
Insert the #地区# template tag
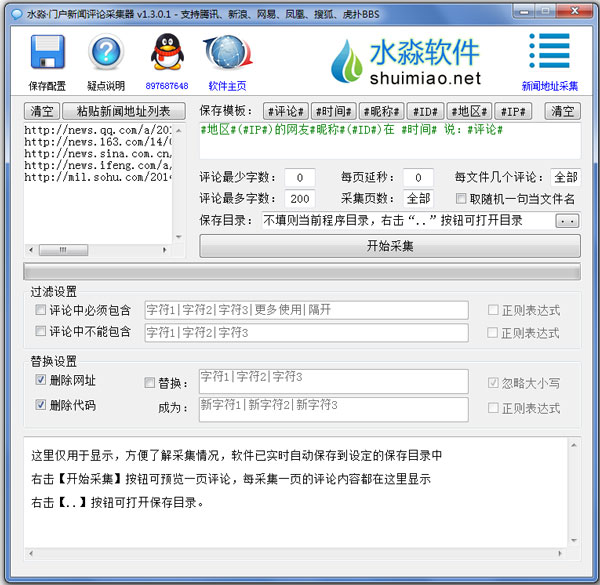tap(469, 111)
